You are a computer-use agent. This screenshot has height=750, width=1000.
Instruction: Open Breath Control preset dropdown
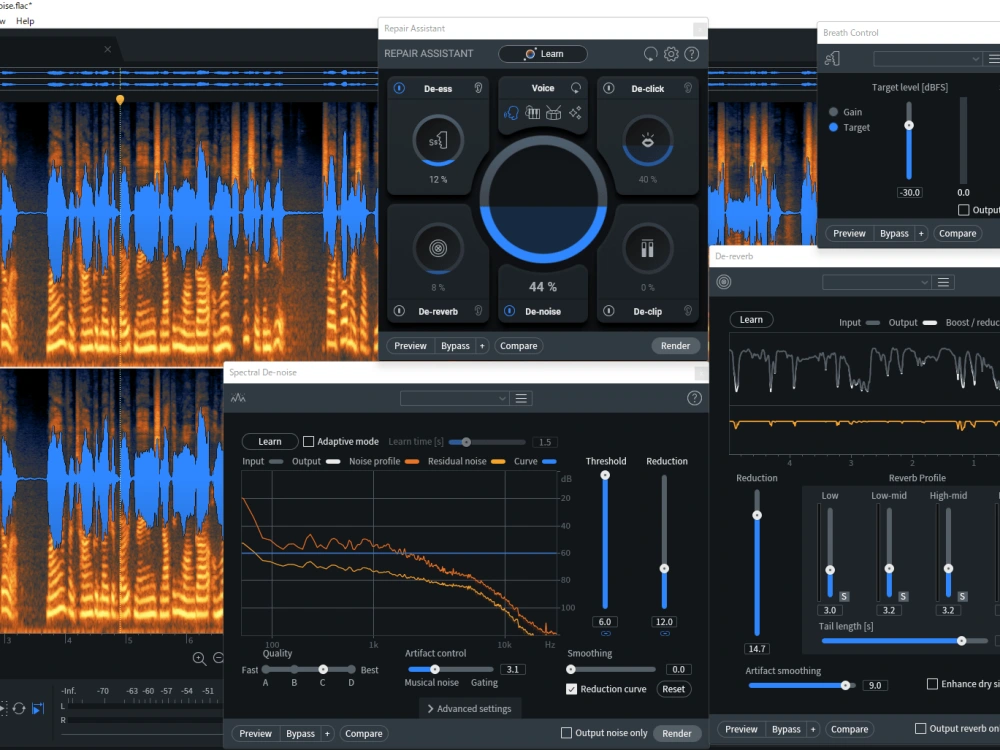coord(927,59)
